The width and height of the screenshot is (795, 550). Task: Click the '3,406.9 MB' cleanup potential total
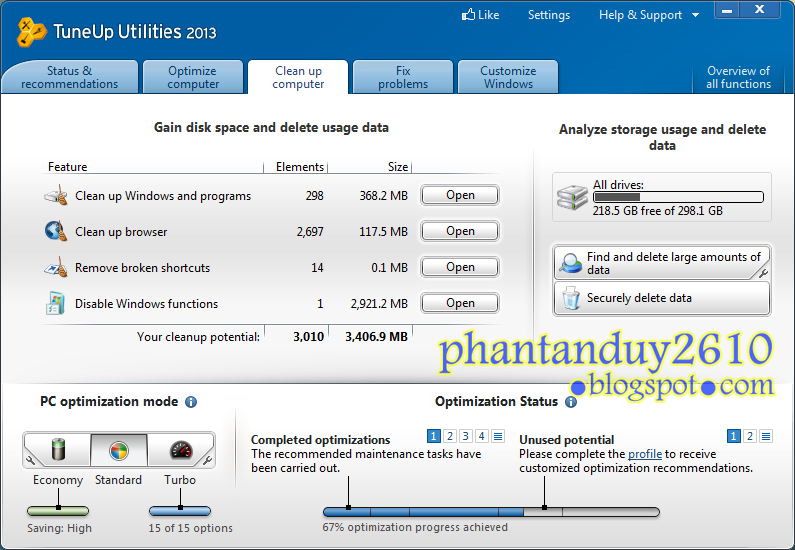point(376,337)
